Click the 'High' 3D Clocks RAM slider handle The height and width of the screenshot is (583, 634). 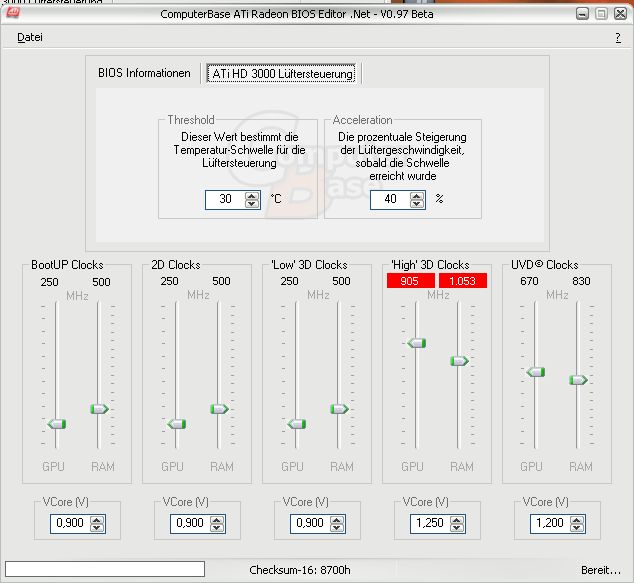[459, 361]
